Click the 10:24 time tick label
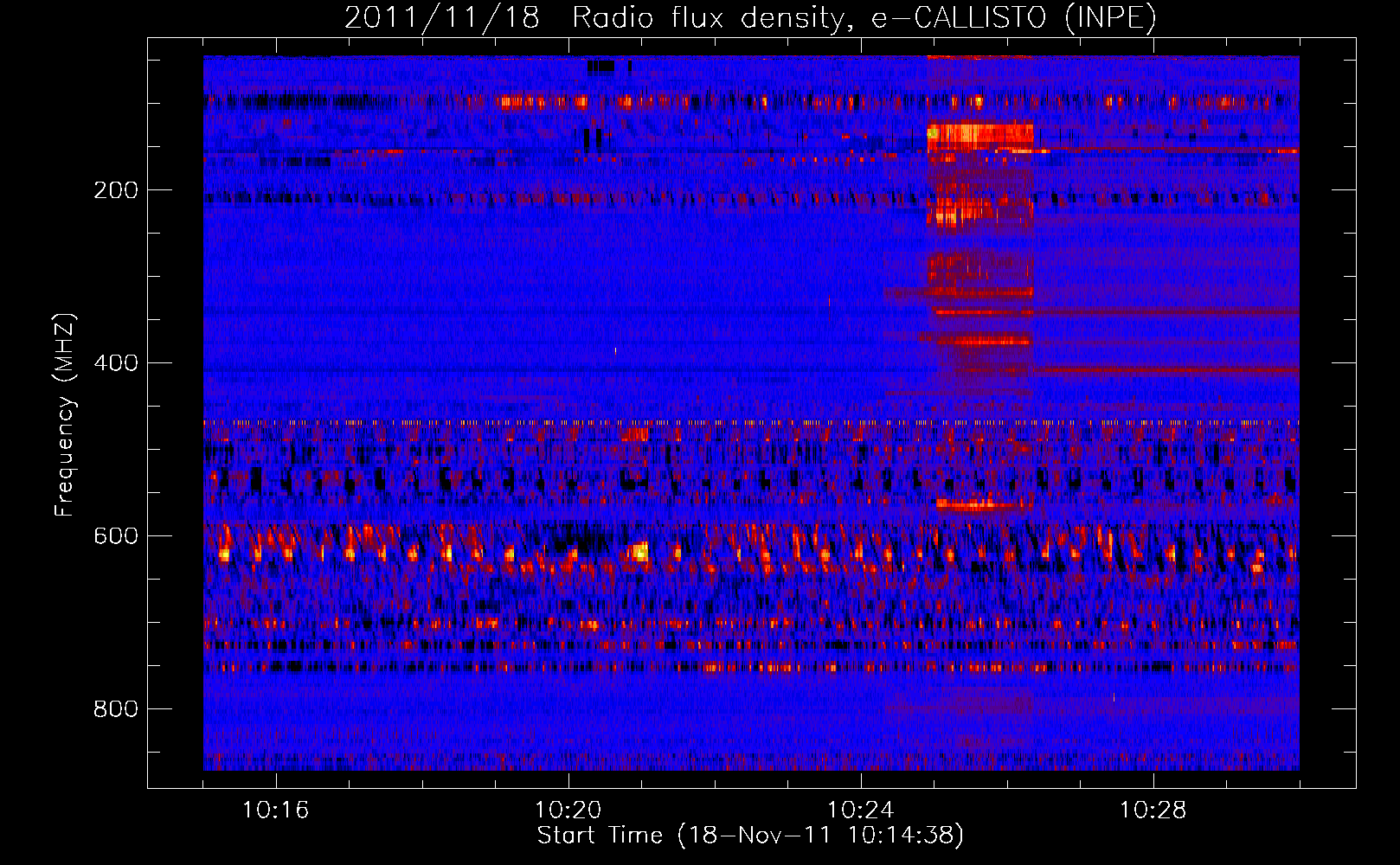This screenshot has height=865, width=1400. point(861,811)
